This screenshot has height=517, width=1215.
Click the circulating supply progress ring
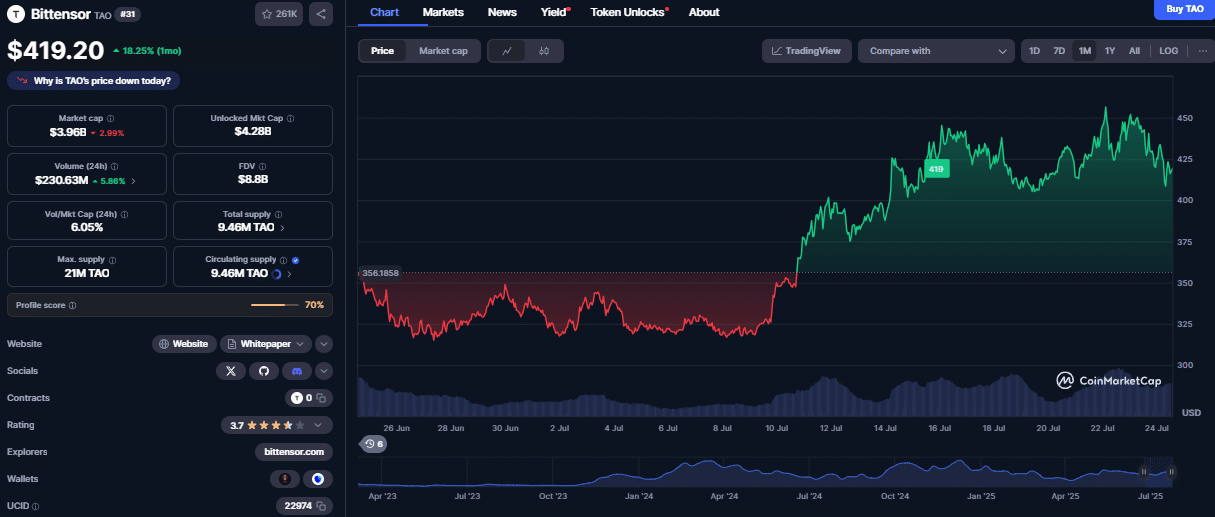coord(276,273)
